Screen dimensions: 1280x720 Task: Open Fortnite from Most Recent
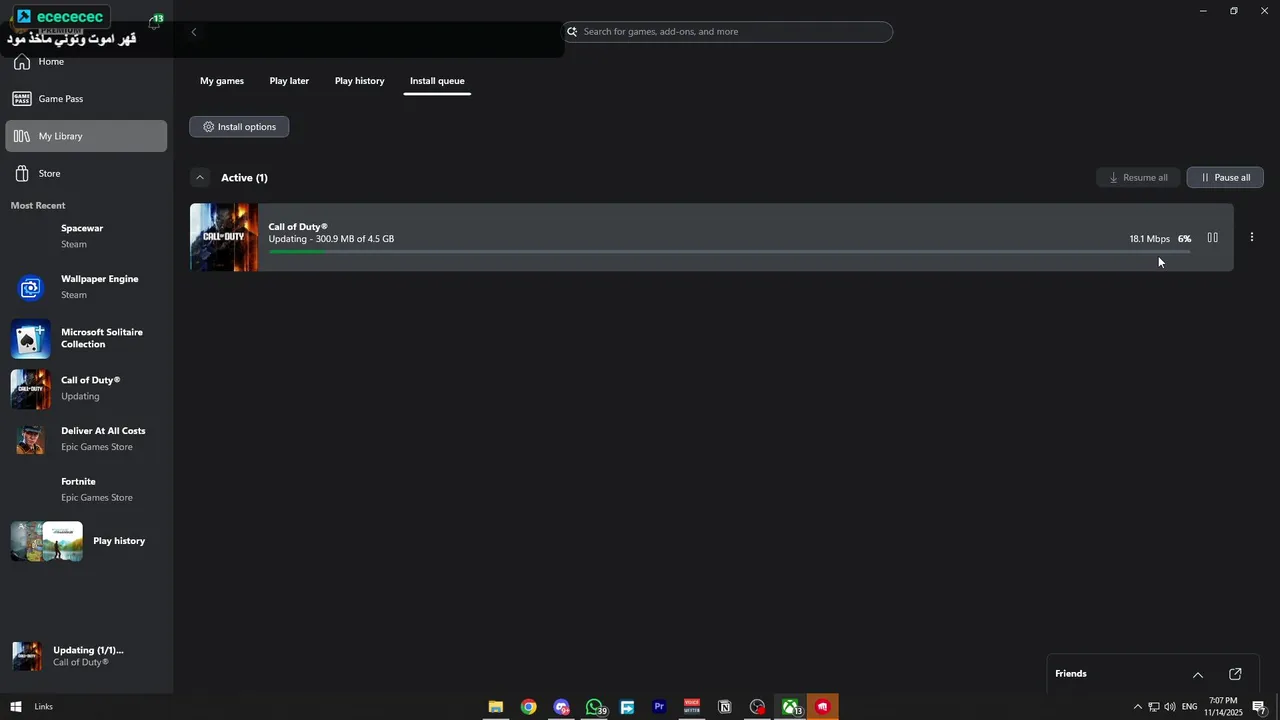point(86,490)
